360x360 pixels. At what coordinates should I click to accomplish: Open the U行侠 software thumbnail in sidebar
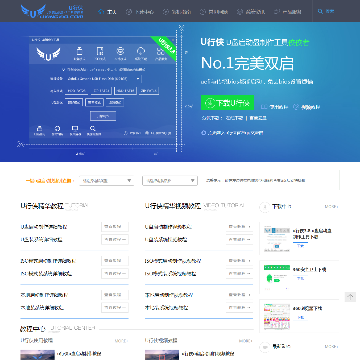point(277,238)
